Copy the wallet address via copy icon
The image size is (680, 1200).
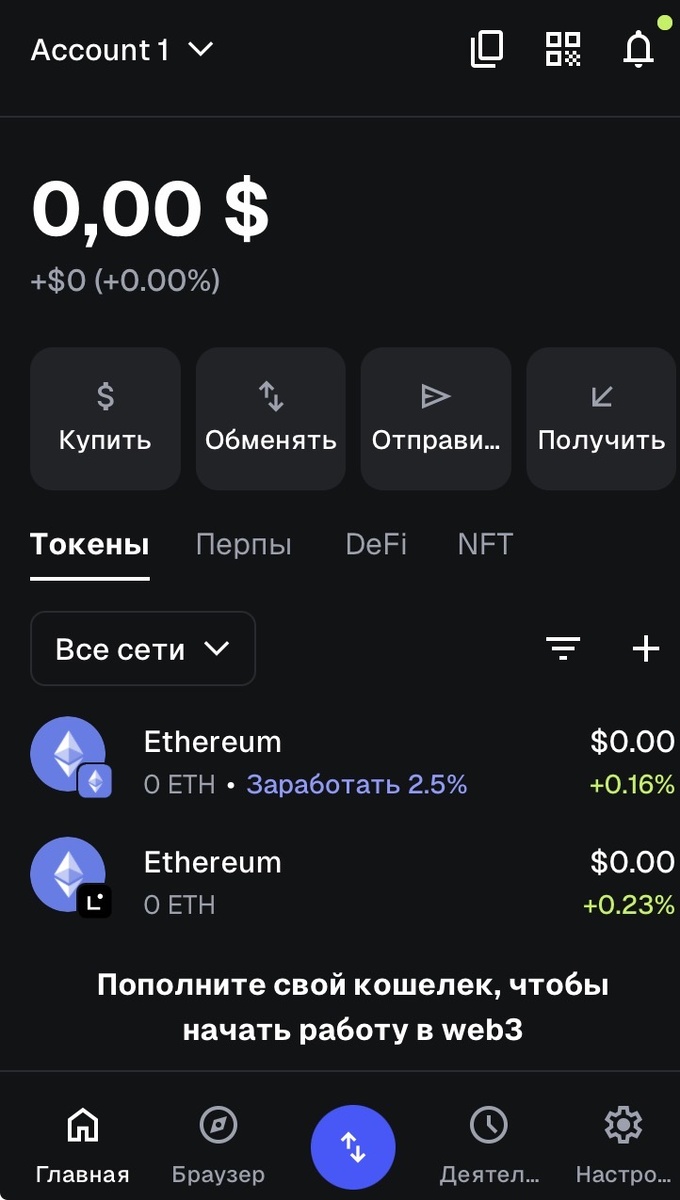pos(487,49)
